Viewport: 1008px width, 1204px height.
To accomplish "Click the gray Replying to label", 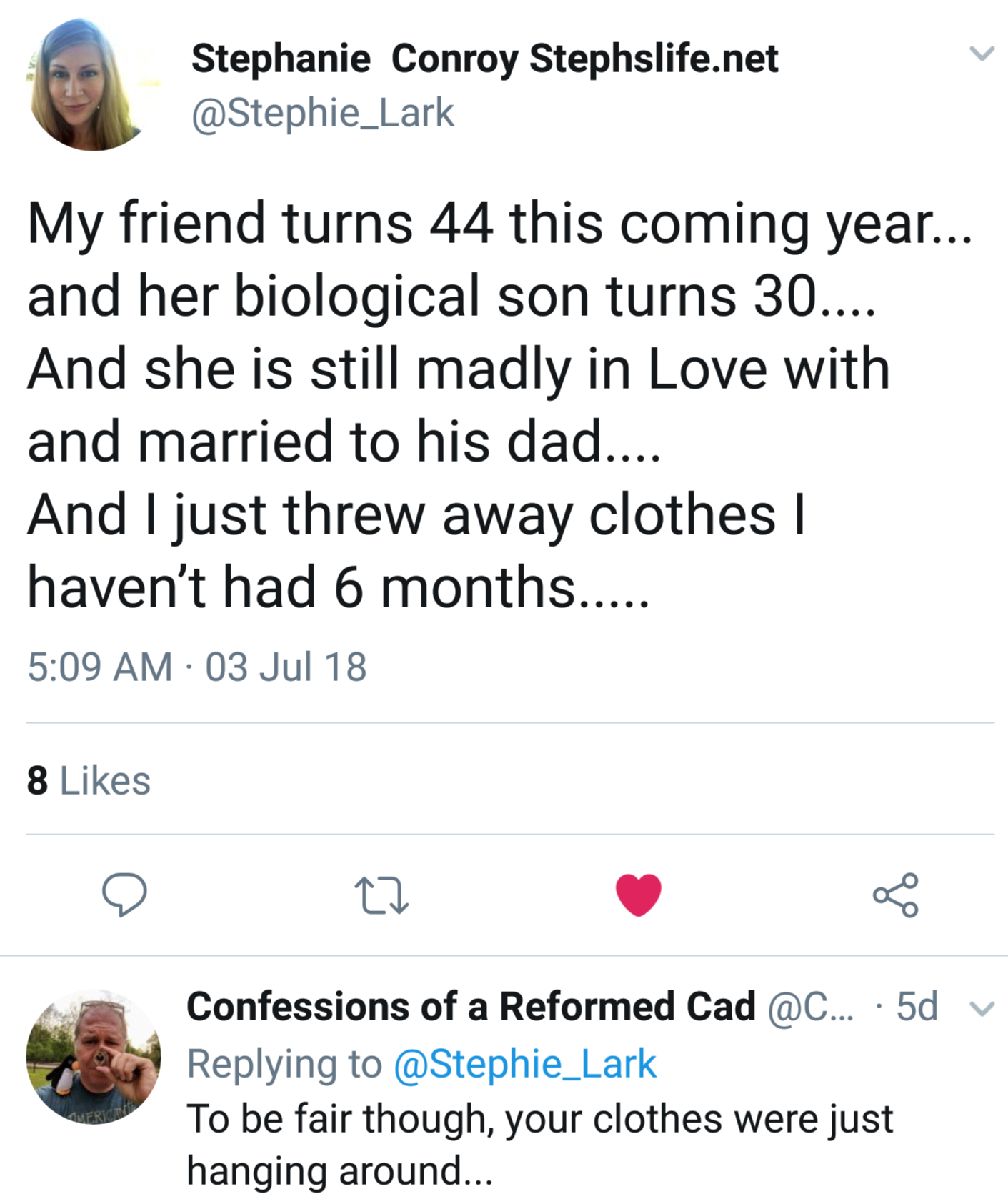I will (x=284, y=1064).
